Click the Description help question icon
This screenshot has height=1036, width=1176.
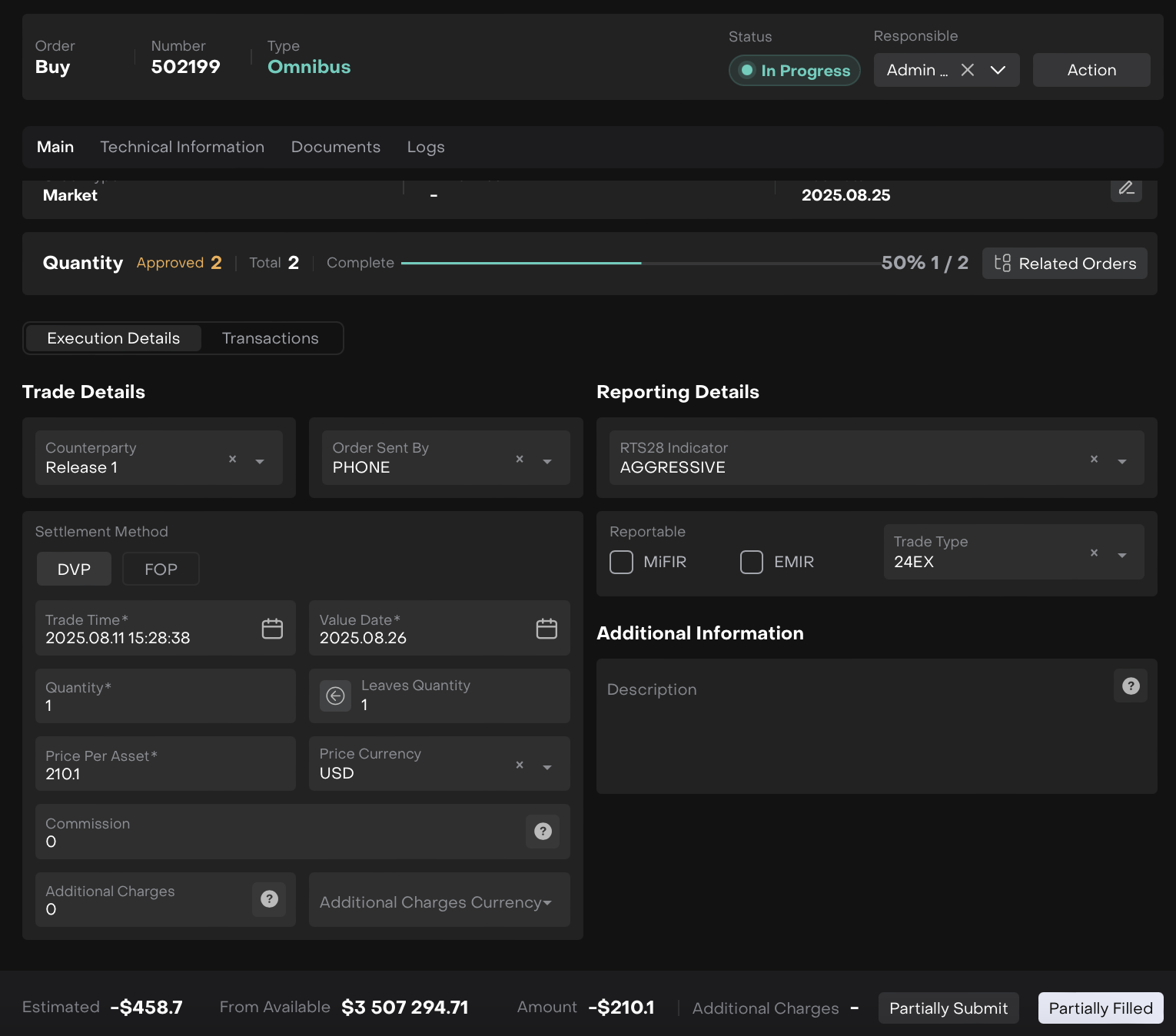coord(1131,686)
